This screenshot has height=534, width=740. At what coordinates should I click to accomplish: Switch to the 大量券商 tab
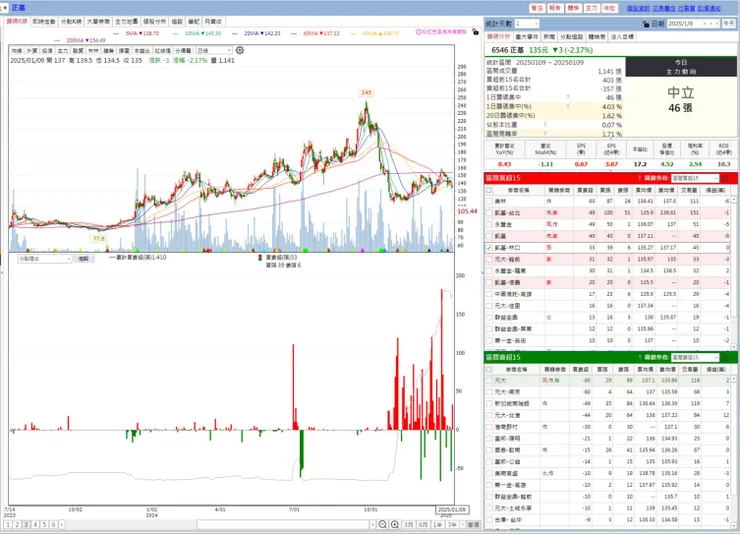coord(98,21)
